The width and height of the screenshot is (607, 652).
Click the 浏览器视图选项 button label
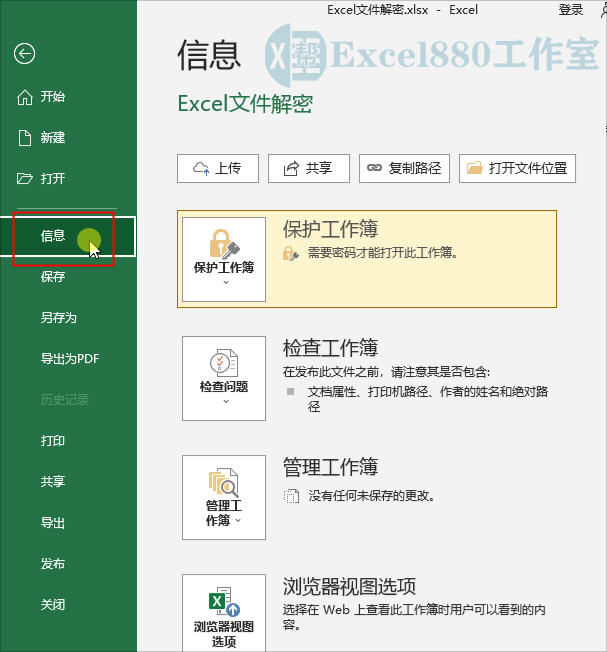pos(224,634)
